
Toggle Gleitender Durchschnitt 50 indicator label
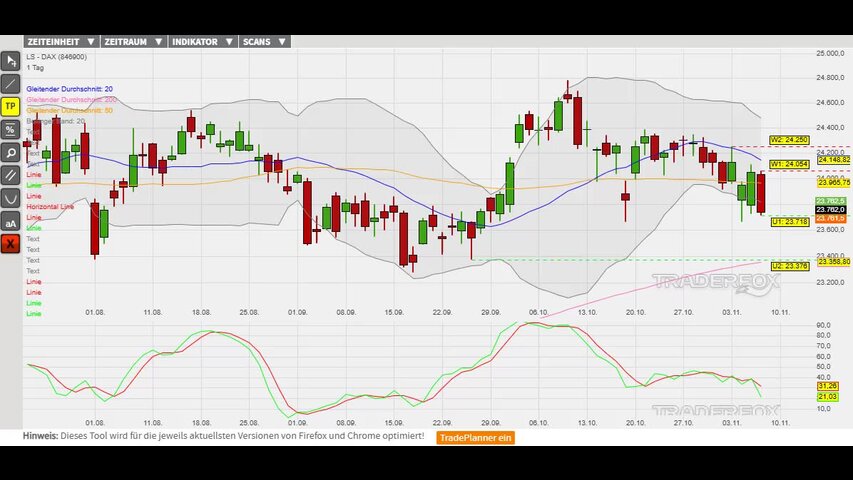click(x=69, y=110)
